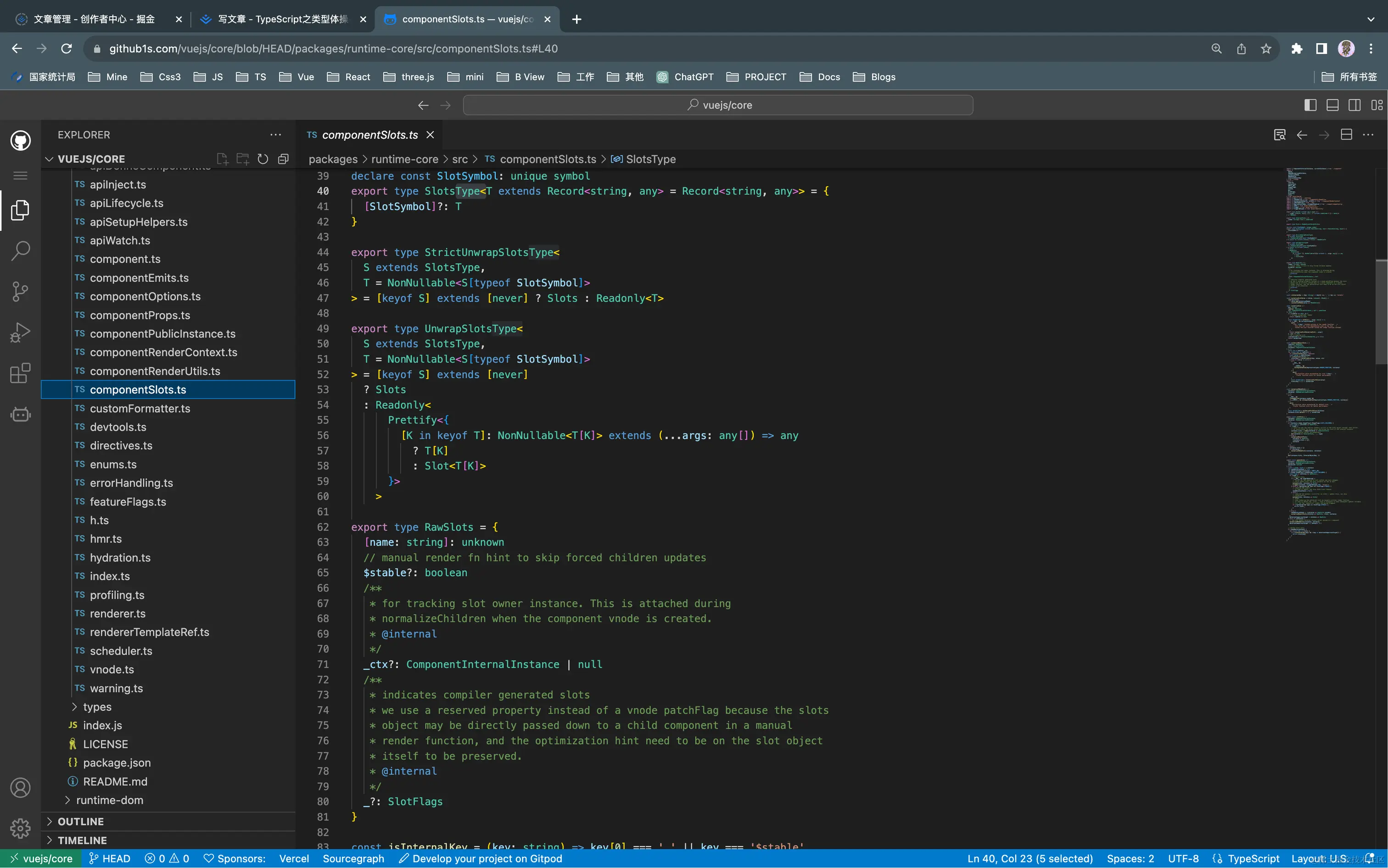Expand the types folder
1388x868 pixels.
pos(97,707)
